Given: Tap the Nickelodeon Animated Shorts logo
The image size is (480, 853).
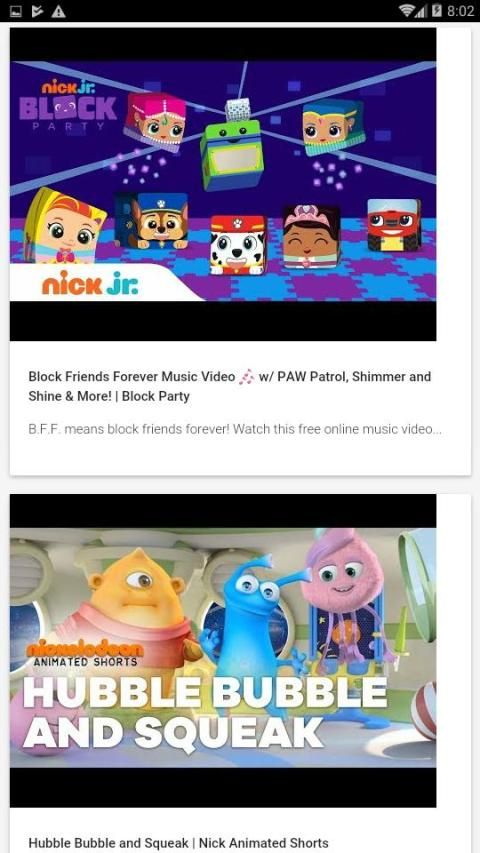Looking at the screenshot, I should click(85, 655).
